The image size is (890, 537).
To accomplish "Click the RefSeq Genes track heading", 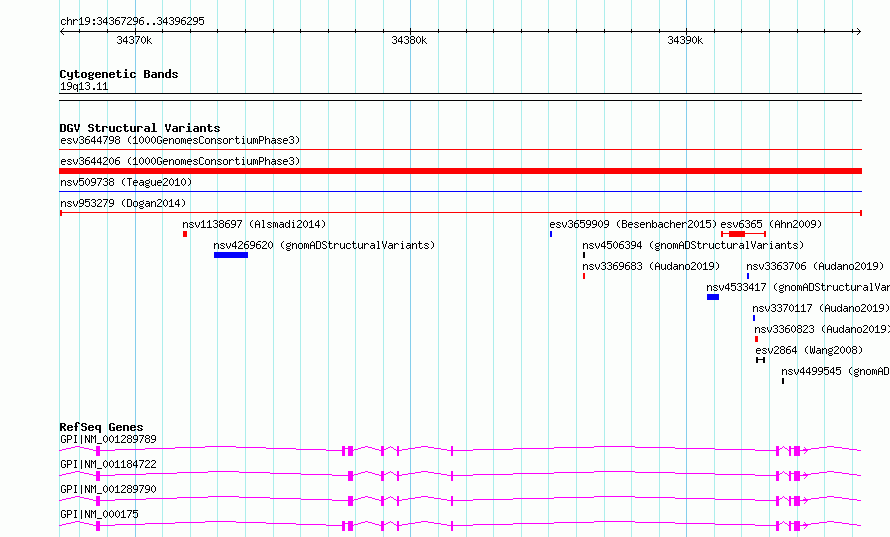I will click(x=101, y=427).
